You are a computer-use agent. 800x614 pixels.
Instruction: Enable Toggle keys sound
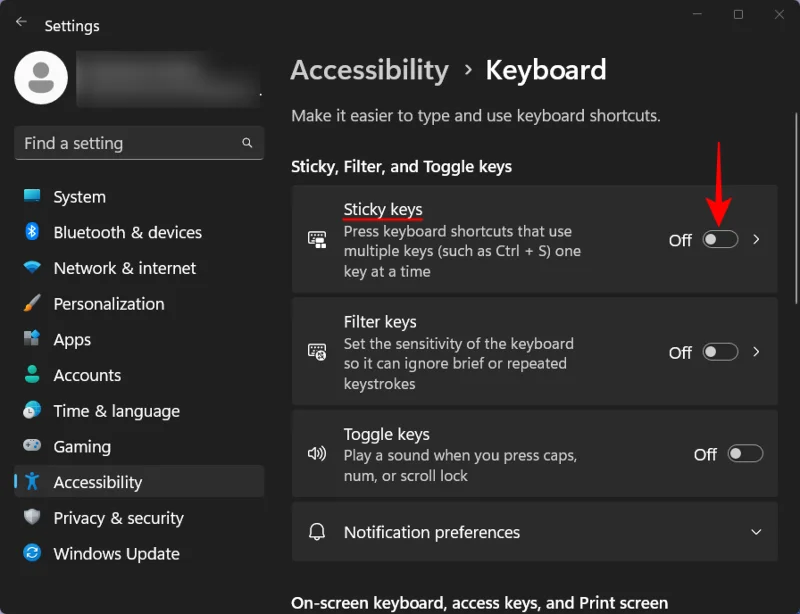pyautogui.click(x=745, y=454)
